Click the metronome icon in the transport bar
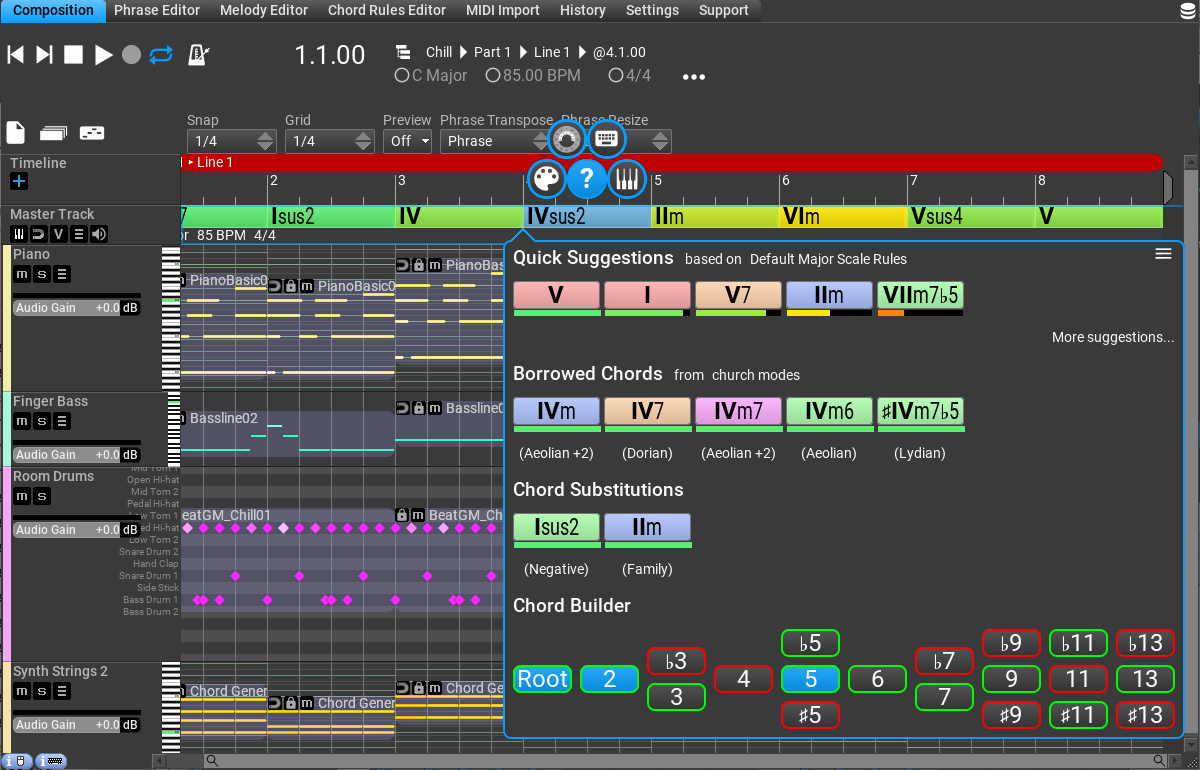 click(x=198, y=54)
